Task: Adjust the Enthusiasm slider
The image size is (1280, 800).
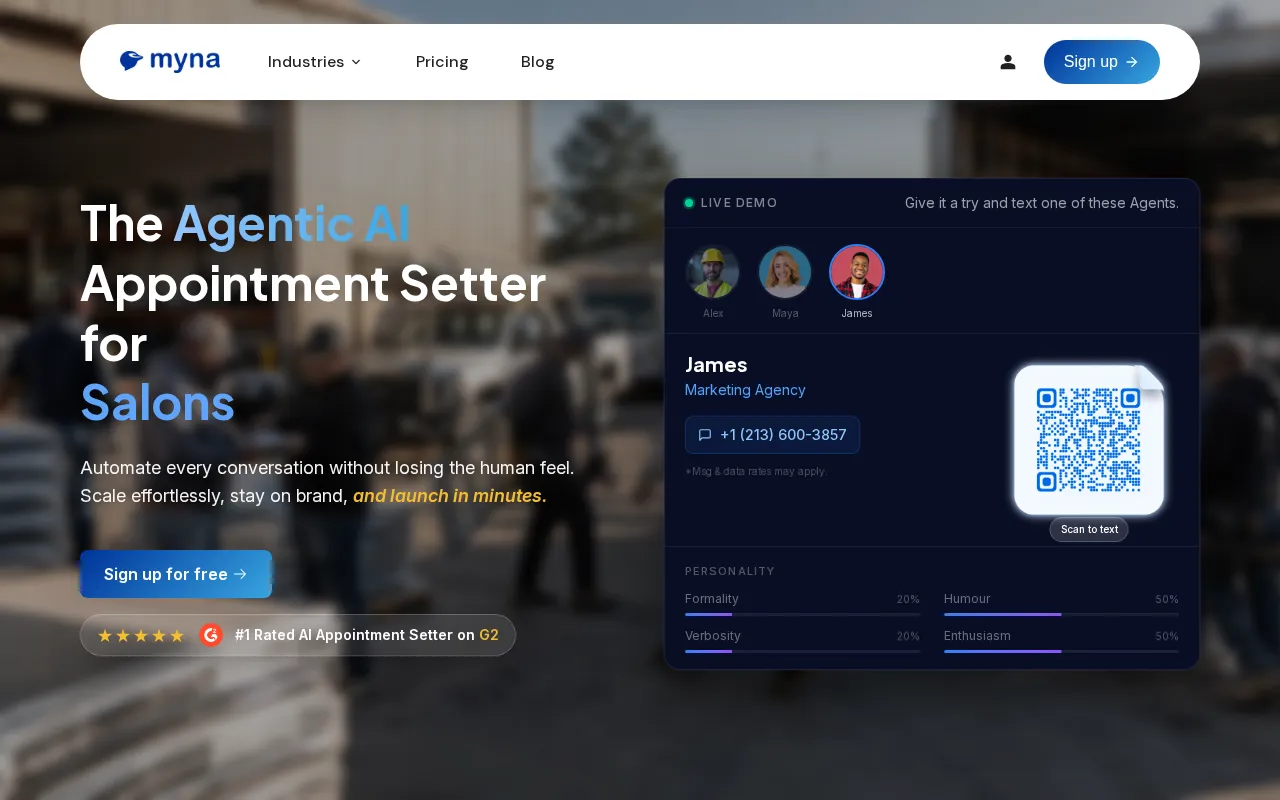Action: tap(1061, 651)
